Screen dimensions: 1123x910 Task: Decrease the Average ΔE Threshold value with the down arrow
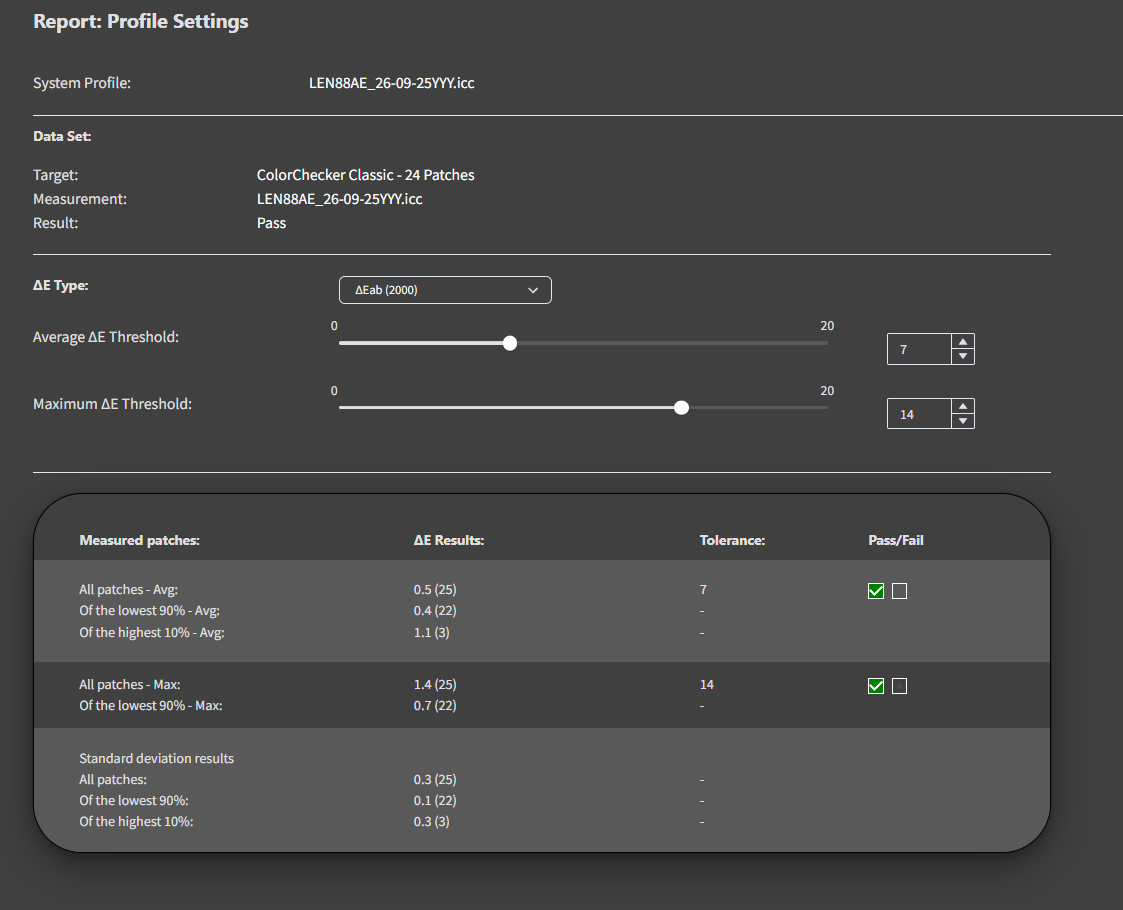[963, 357]
